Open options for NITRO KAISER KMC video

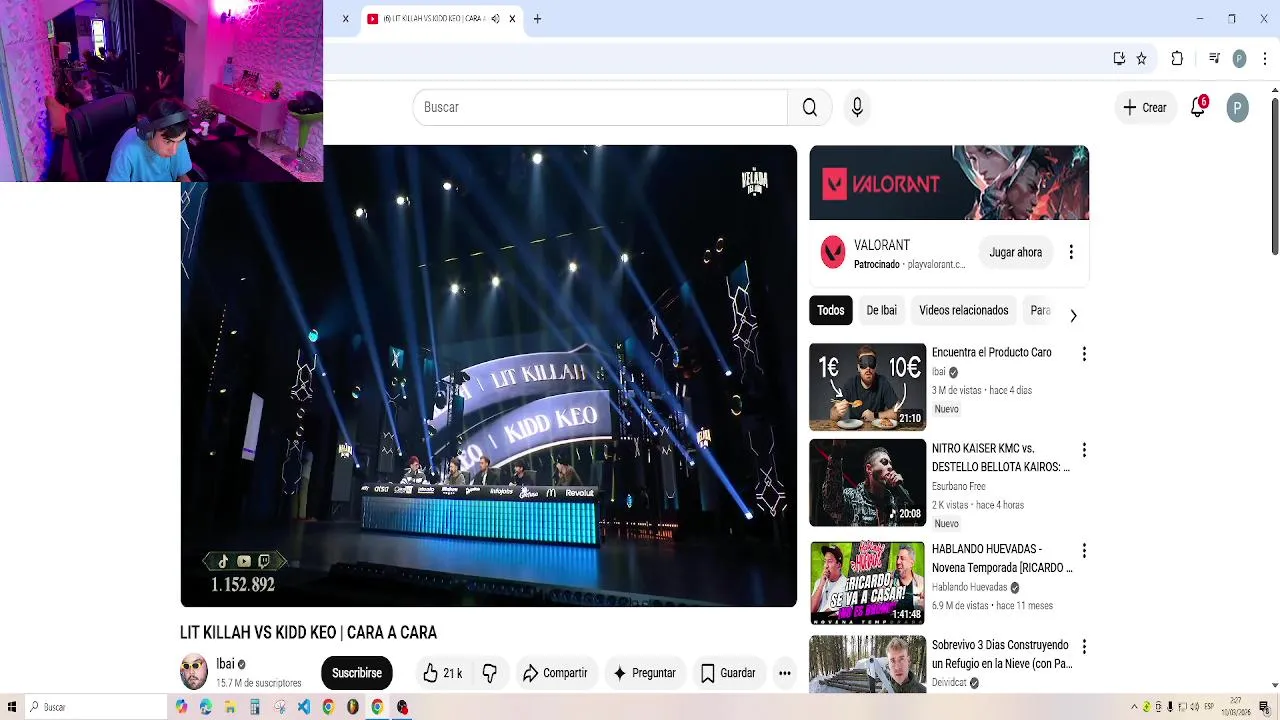click(1084, 450)
